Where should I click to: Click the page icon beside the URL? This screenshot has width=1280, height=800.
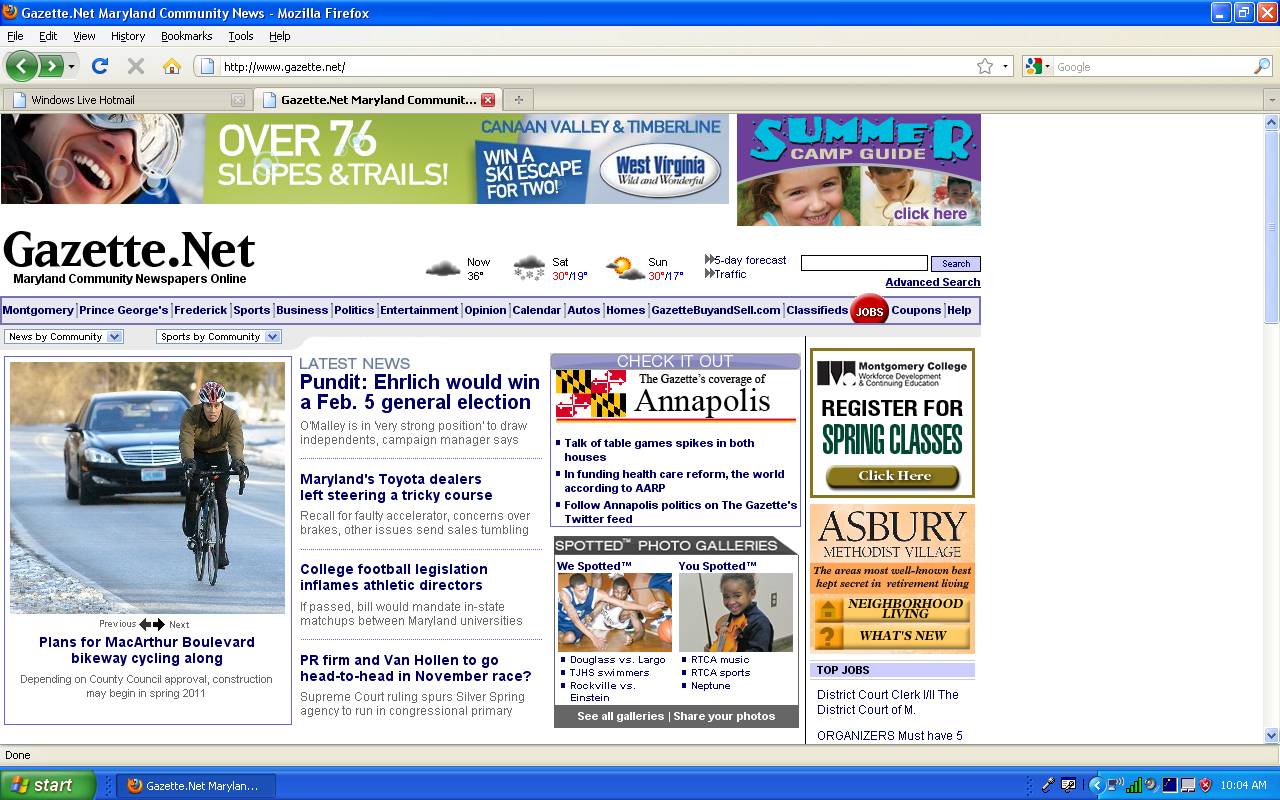tap(207, 66)
